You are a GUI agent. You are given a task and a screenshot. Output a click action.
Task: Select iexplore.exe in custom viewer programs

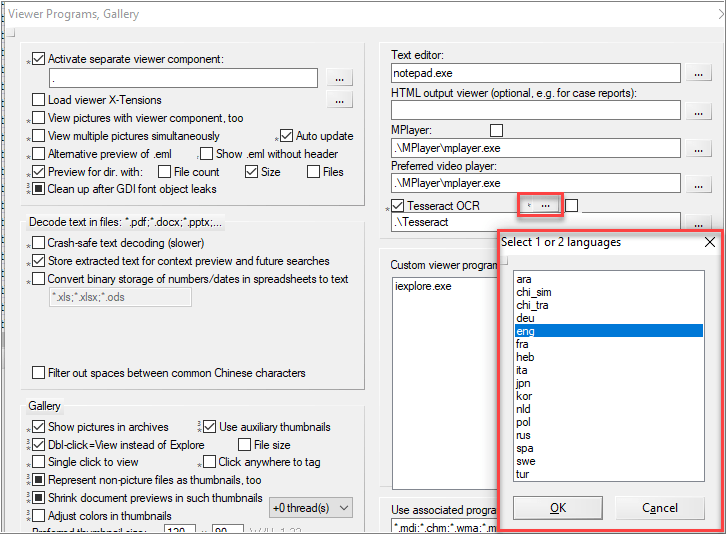tap(423, 286)
